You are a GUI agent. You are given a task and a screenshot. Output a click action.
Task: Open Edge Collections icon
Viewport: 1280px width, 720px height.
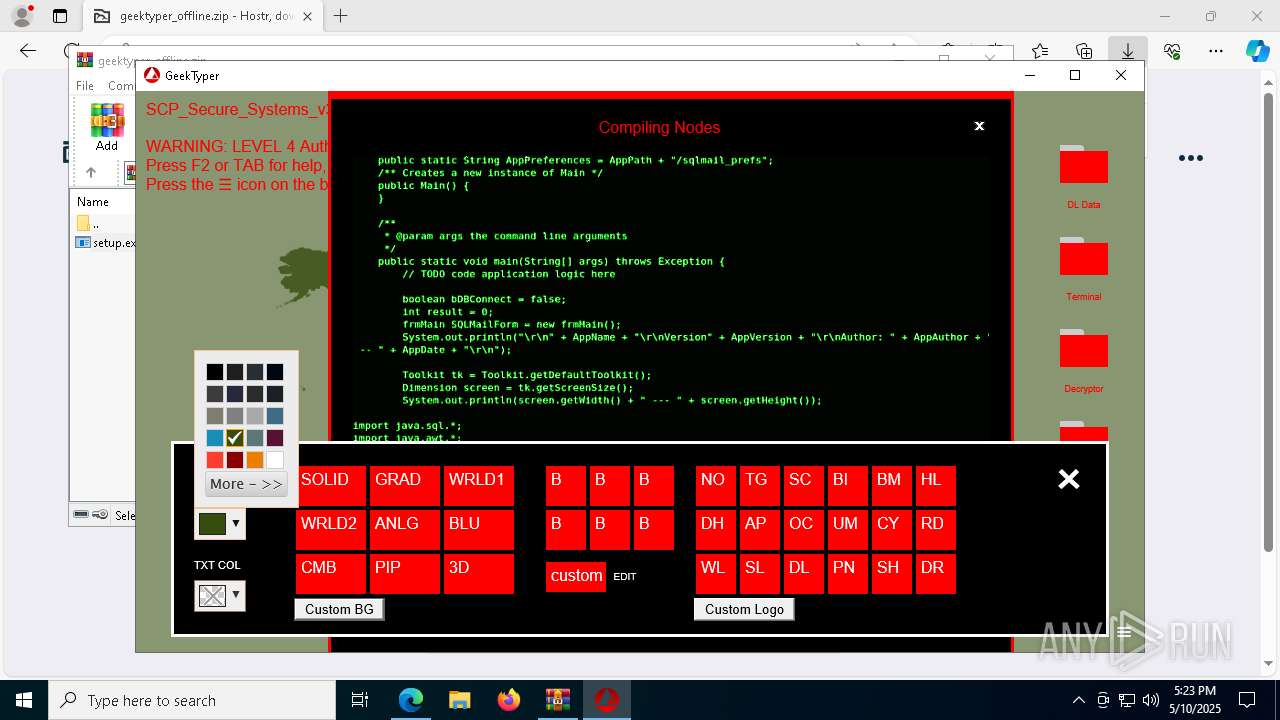(x=1084, y=51)
